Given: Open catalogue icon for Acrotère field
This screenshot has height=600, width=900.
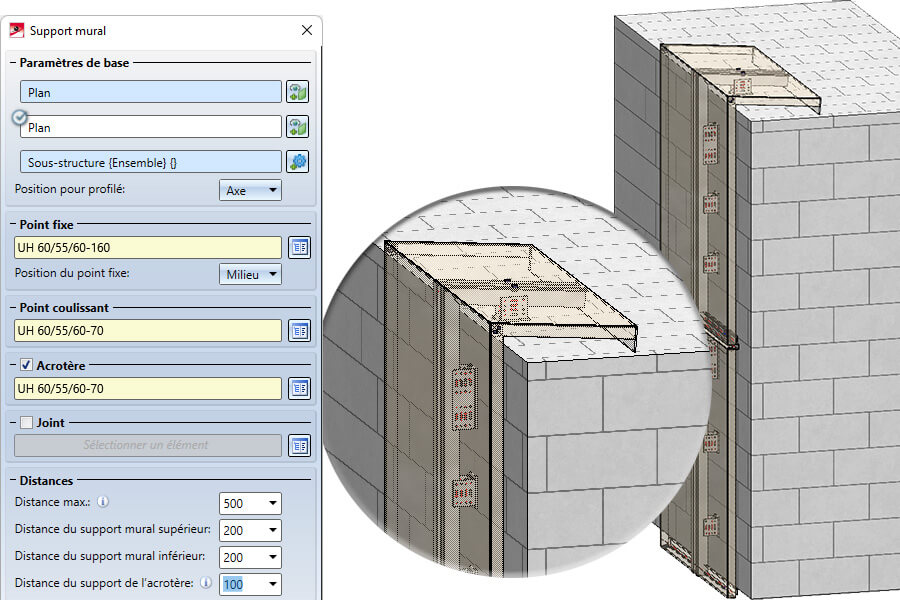Looking at the screenshot, I should (x=300, y=388).
